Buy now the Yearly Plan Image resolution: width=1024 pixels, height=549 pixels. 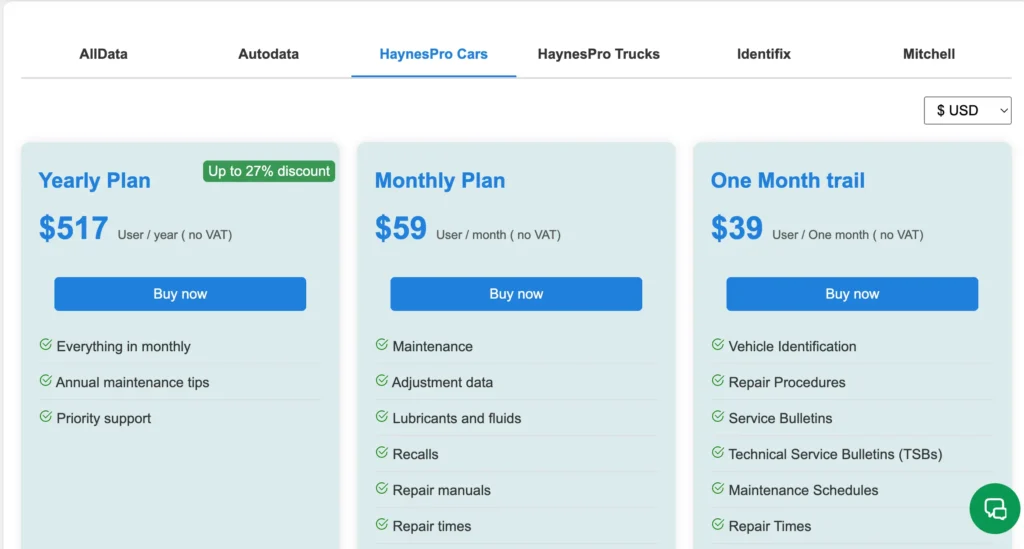tap(180, 294)
